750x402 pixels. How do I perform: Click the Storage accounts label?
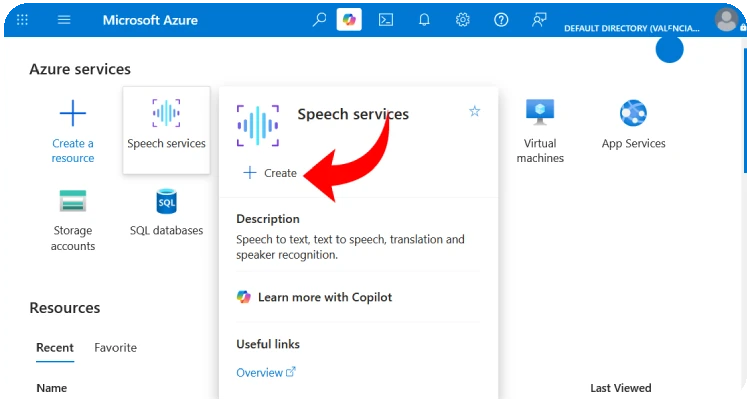coord(73,238)
